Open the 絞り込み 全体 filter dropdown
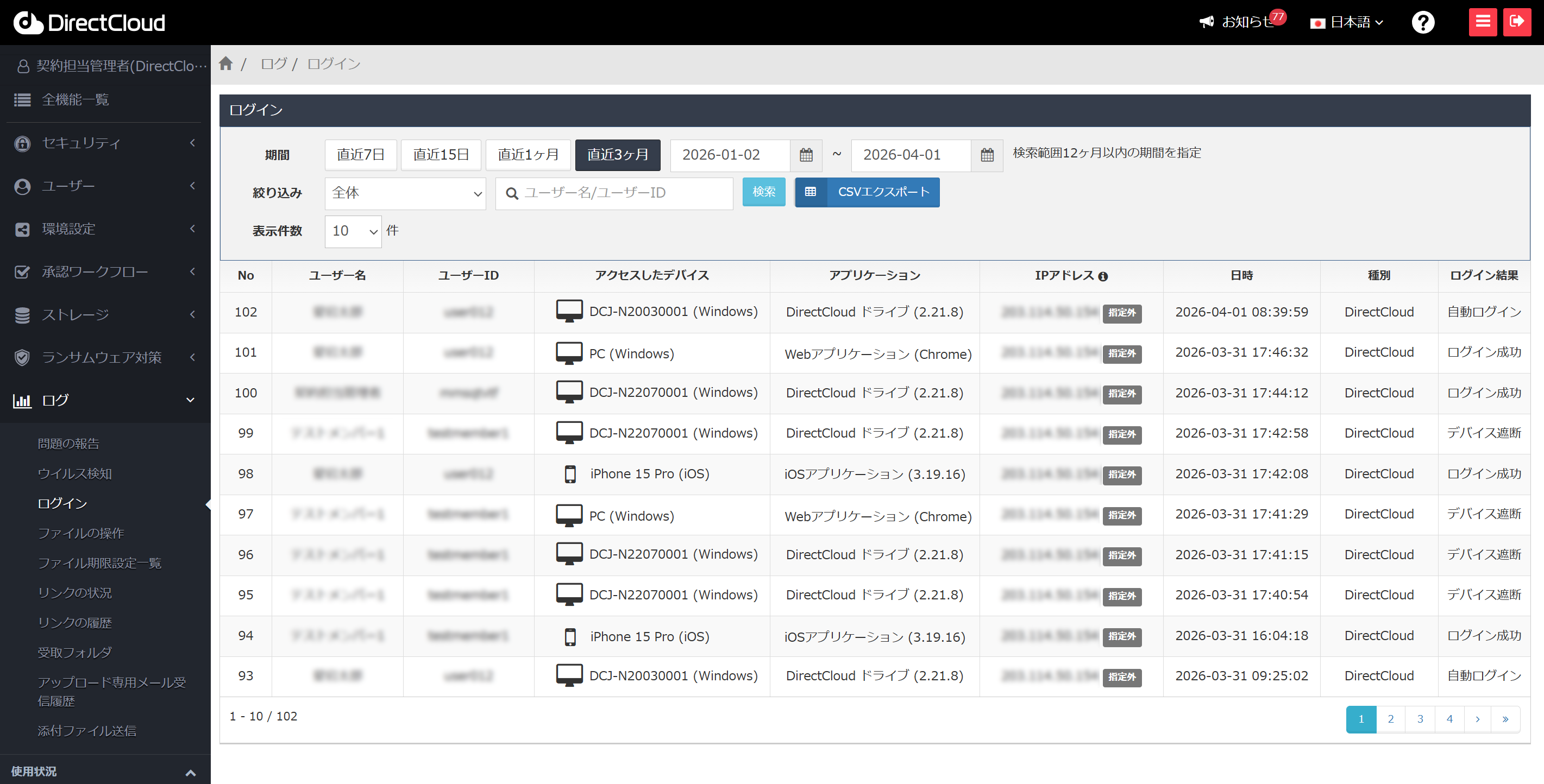Viewport: 1544px width, 784px height. coord(405,193)
